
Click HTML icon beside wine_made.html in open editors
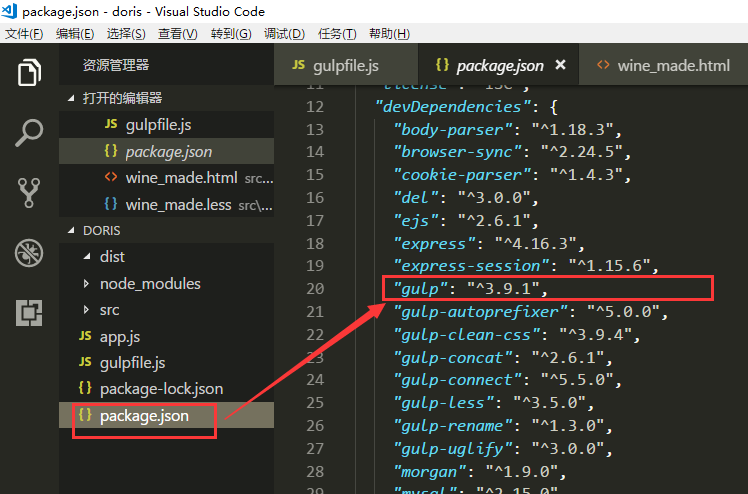pyautogui.click(x=111, y=177)
